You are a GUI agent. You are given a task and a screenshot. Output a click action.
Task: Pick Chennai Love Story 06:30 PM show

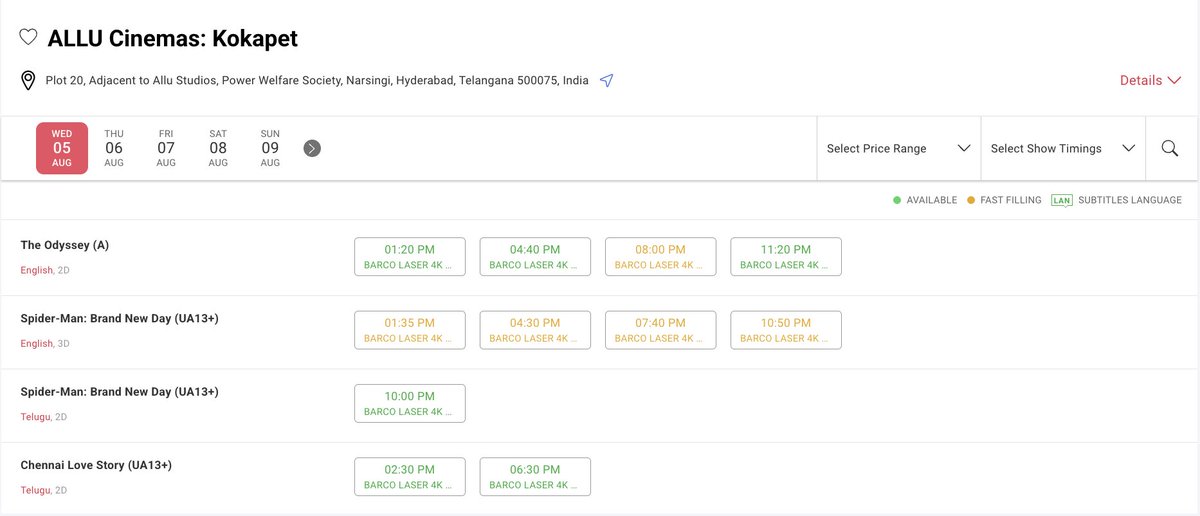pos(535,476)
